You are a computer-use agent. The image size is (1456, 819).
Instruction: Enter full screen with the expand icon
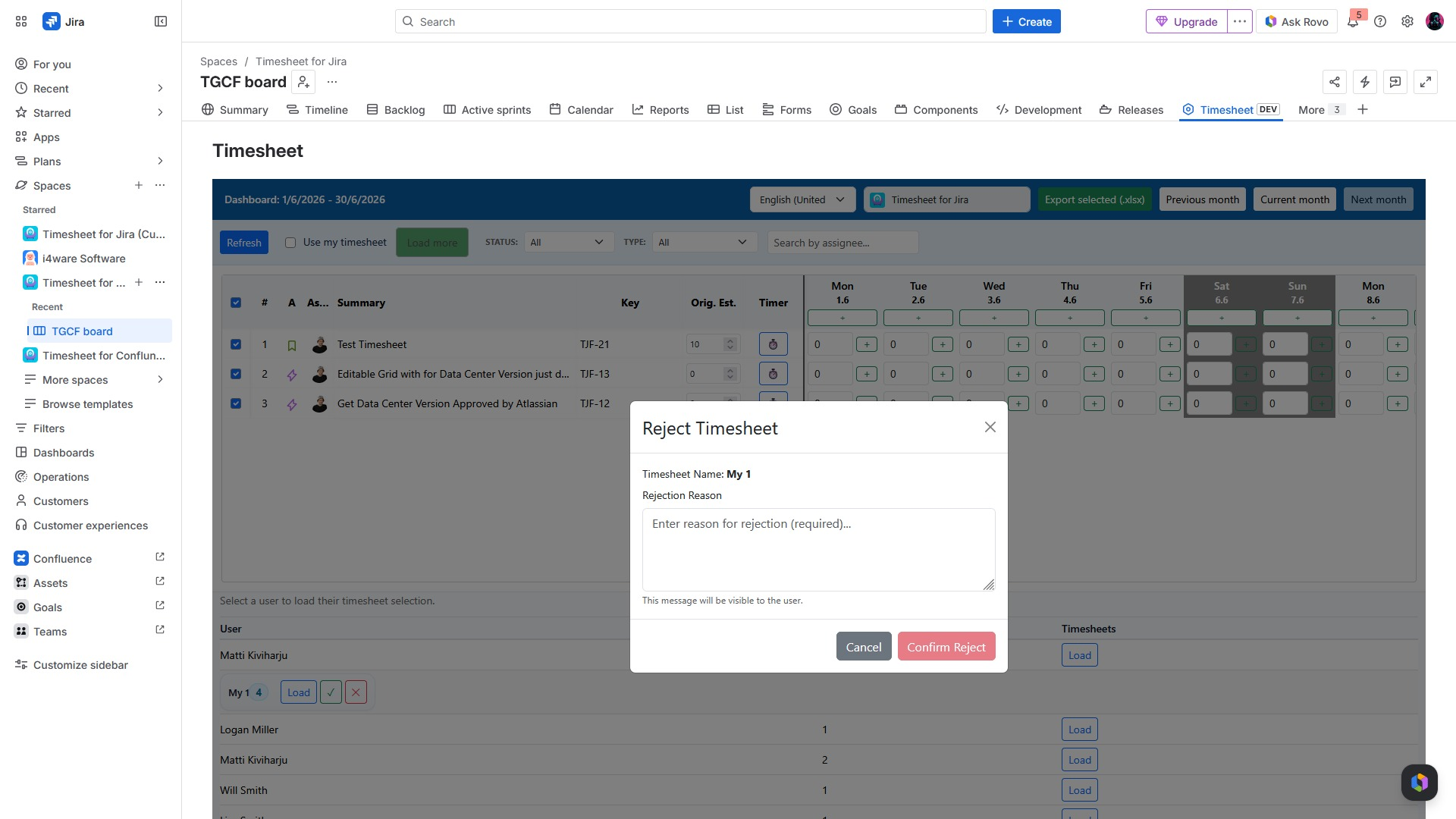click(x=1426, y=82)
